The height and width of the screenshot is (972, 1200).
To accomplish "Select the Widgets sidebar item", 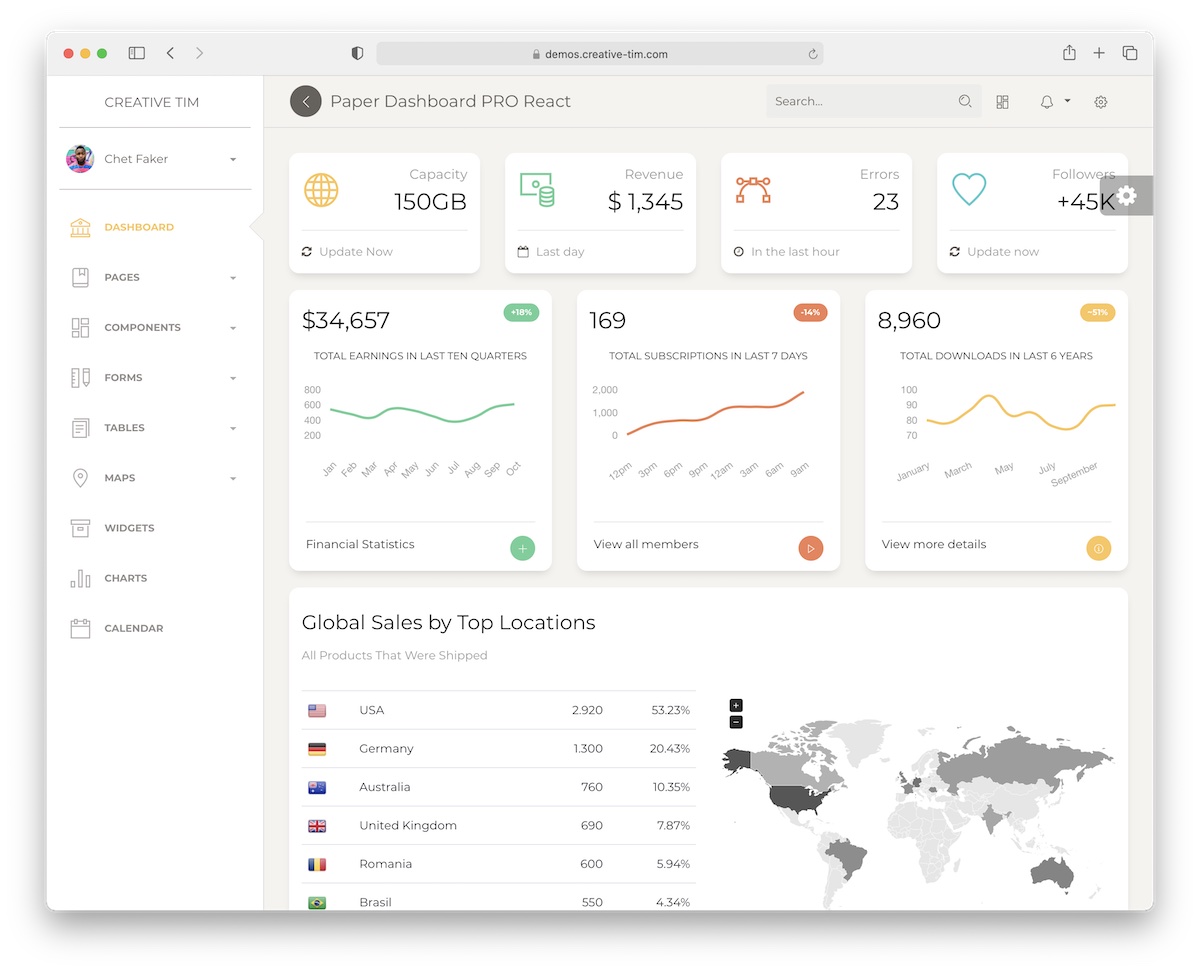I will [130, 528].
